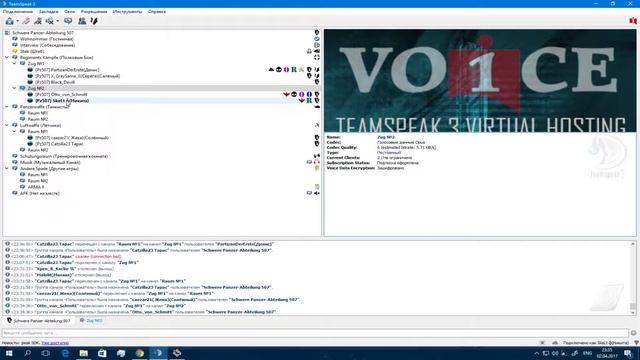Open the Разрешения menu
Screen dimensions: 640x360
[x=94, y=11]
